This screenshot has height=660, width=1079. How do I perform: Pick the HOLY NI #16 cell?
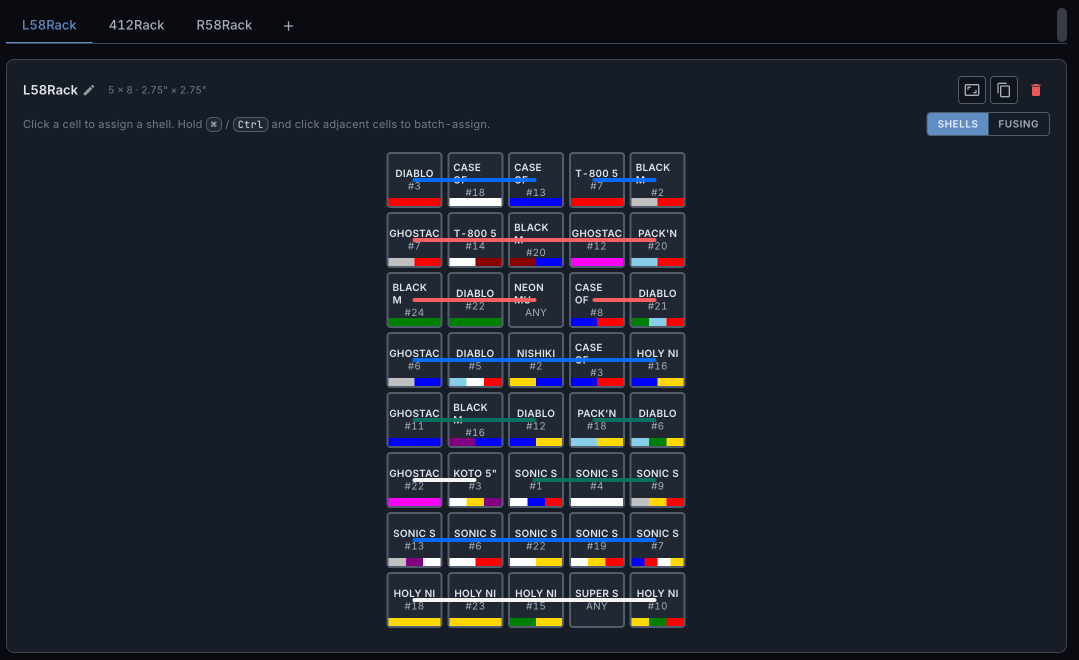pyautogui.click(x=657, y=360)
